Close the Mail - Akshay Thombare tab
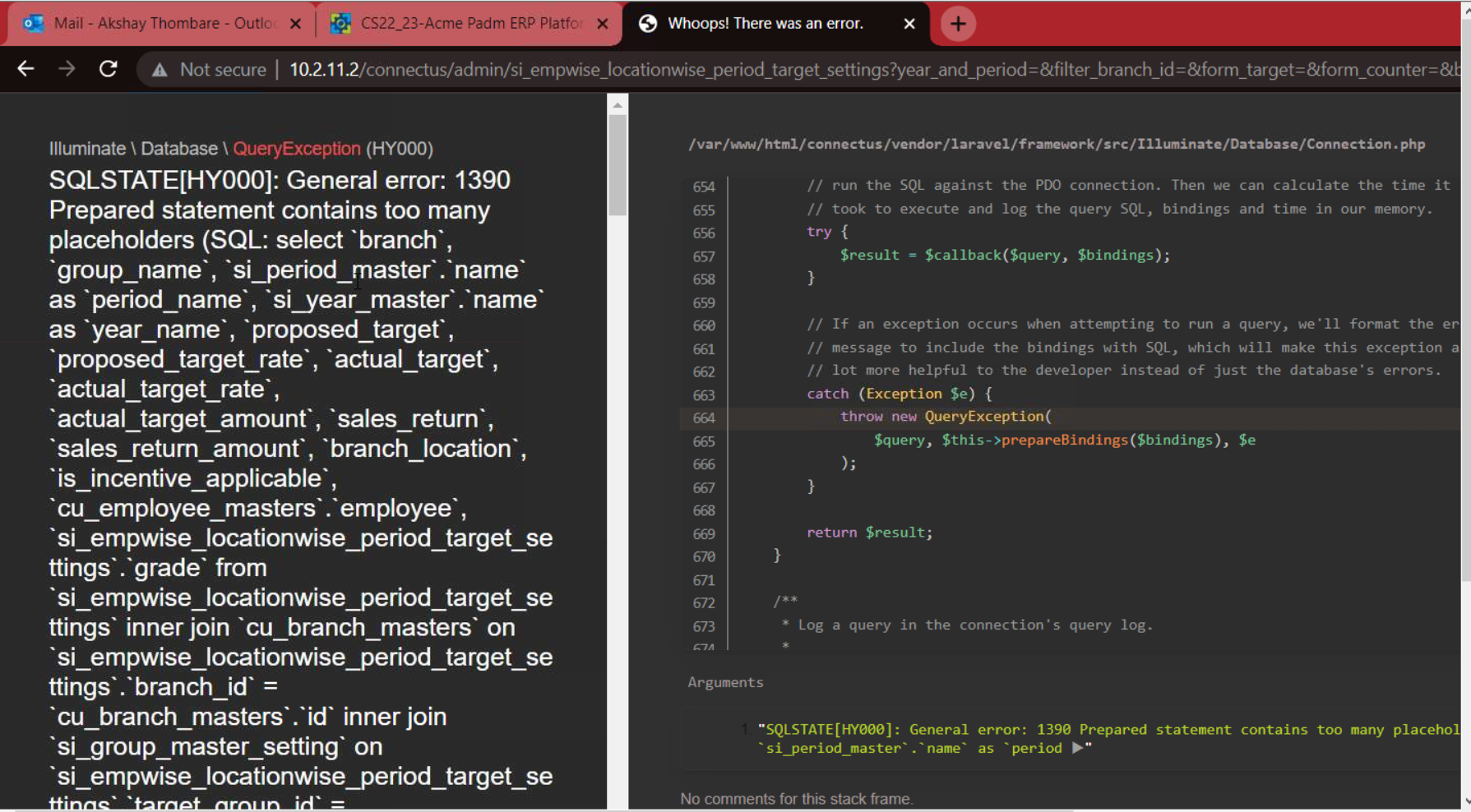 [295, 24]
